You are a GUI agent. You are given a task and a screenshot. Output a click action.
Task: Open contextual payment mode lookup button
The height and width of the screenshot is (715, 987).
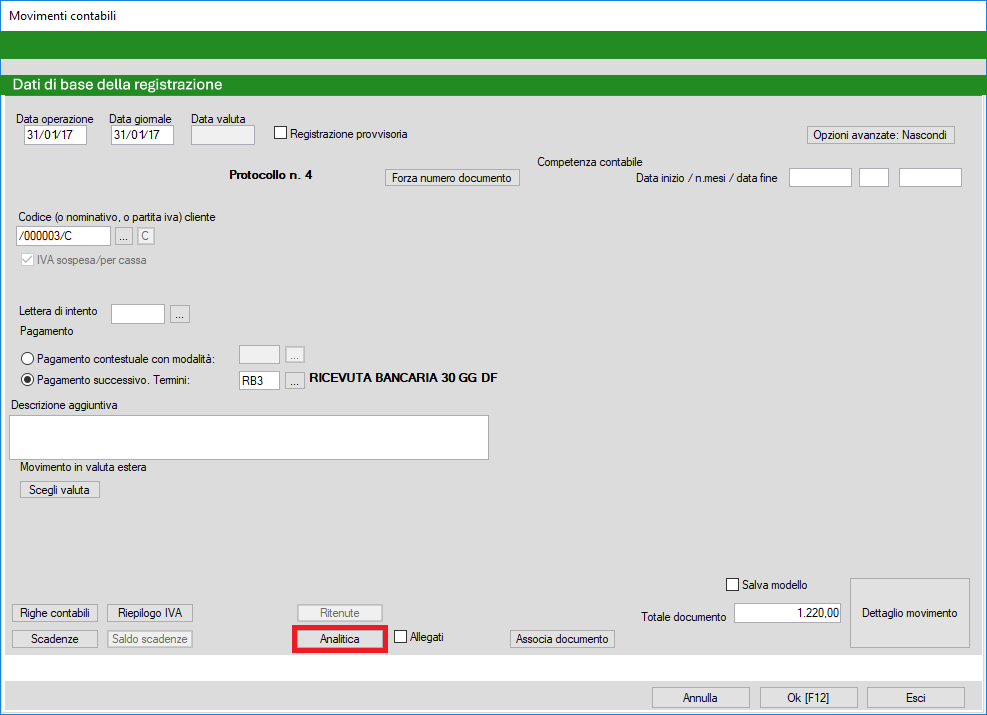[295, 355]
